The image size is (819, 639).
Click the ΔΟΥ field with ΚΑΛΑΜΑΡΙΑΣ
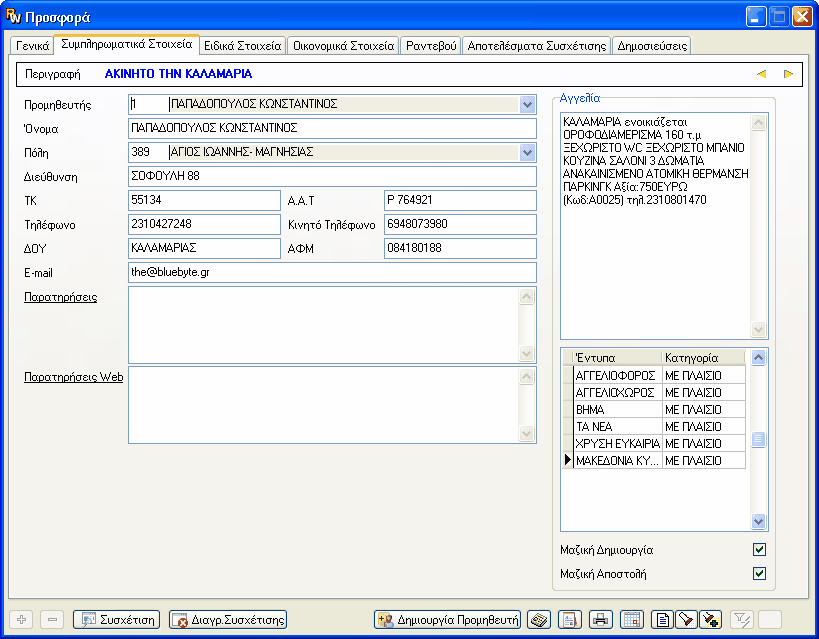[204, 249]
